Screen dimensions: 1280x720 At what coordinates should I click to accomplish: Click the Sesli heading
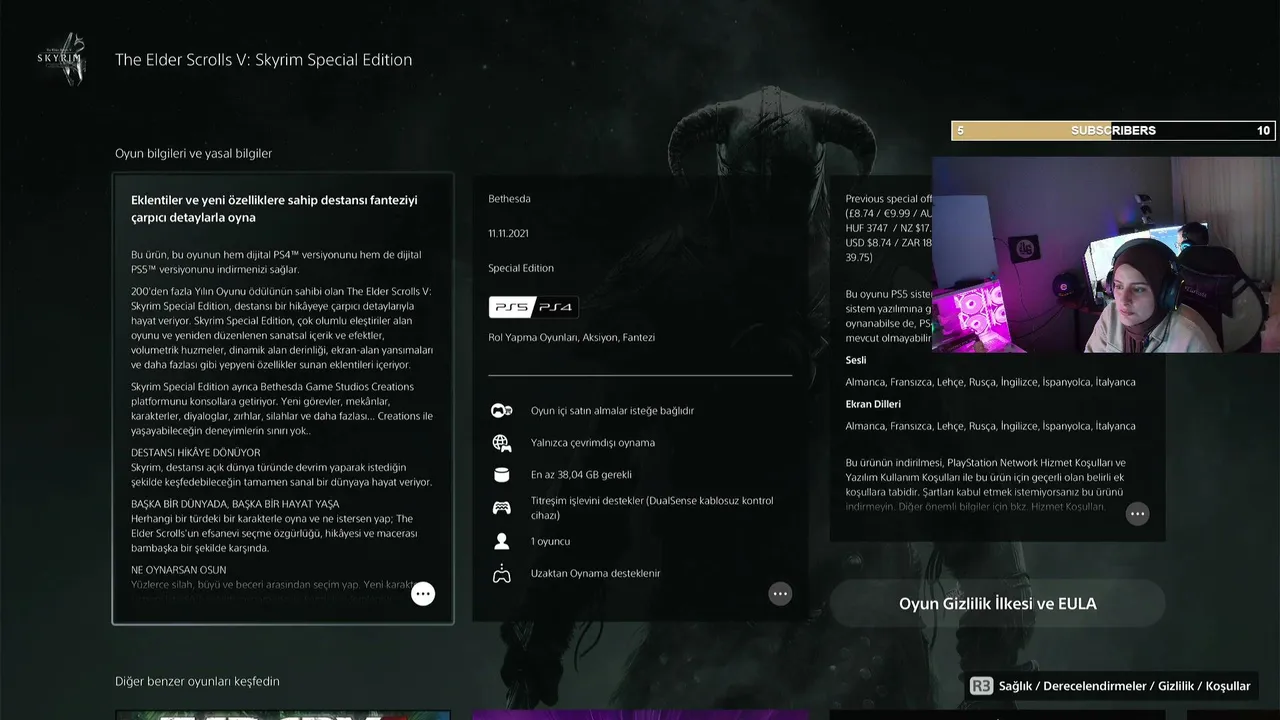(x=856, y=360)
